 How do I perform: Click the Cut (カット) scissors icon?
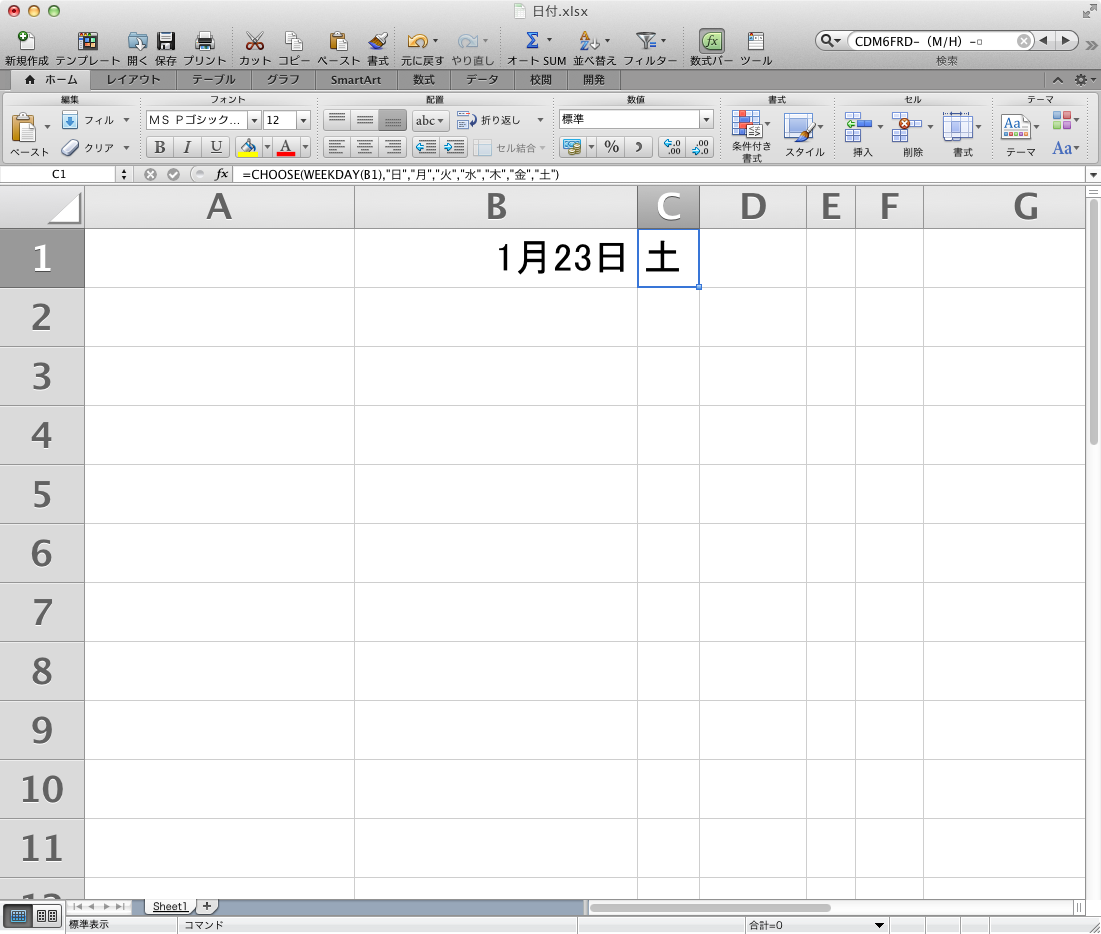click(255, 42)
